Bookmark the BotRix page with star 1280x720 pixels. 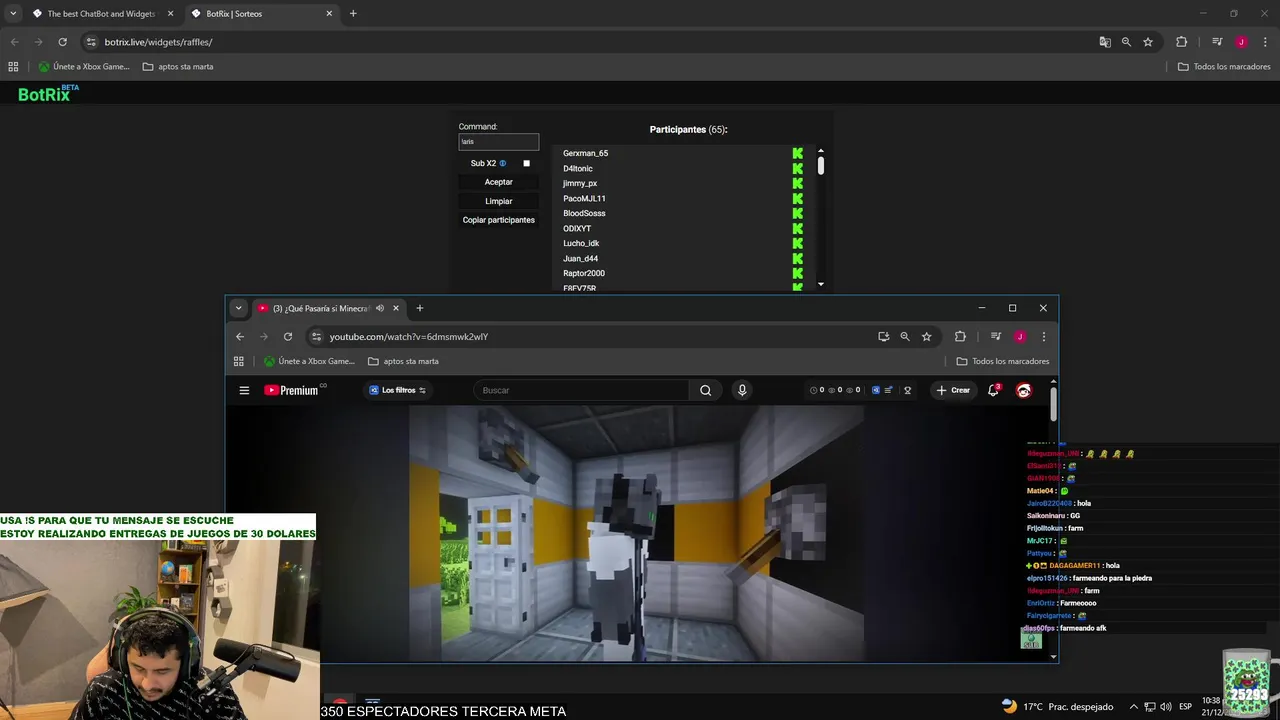(x=1148, y=42)
